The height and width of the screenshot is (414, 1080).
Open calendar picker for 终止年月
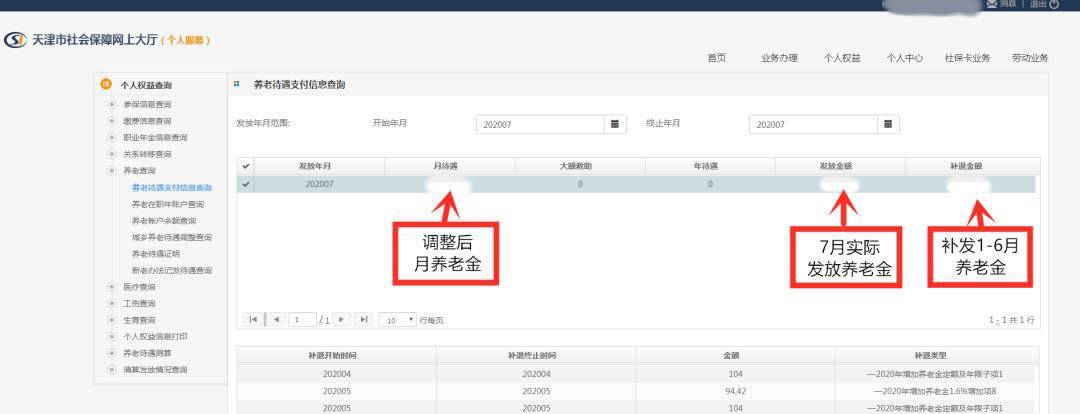[x=887, y=124]
